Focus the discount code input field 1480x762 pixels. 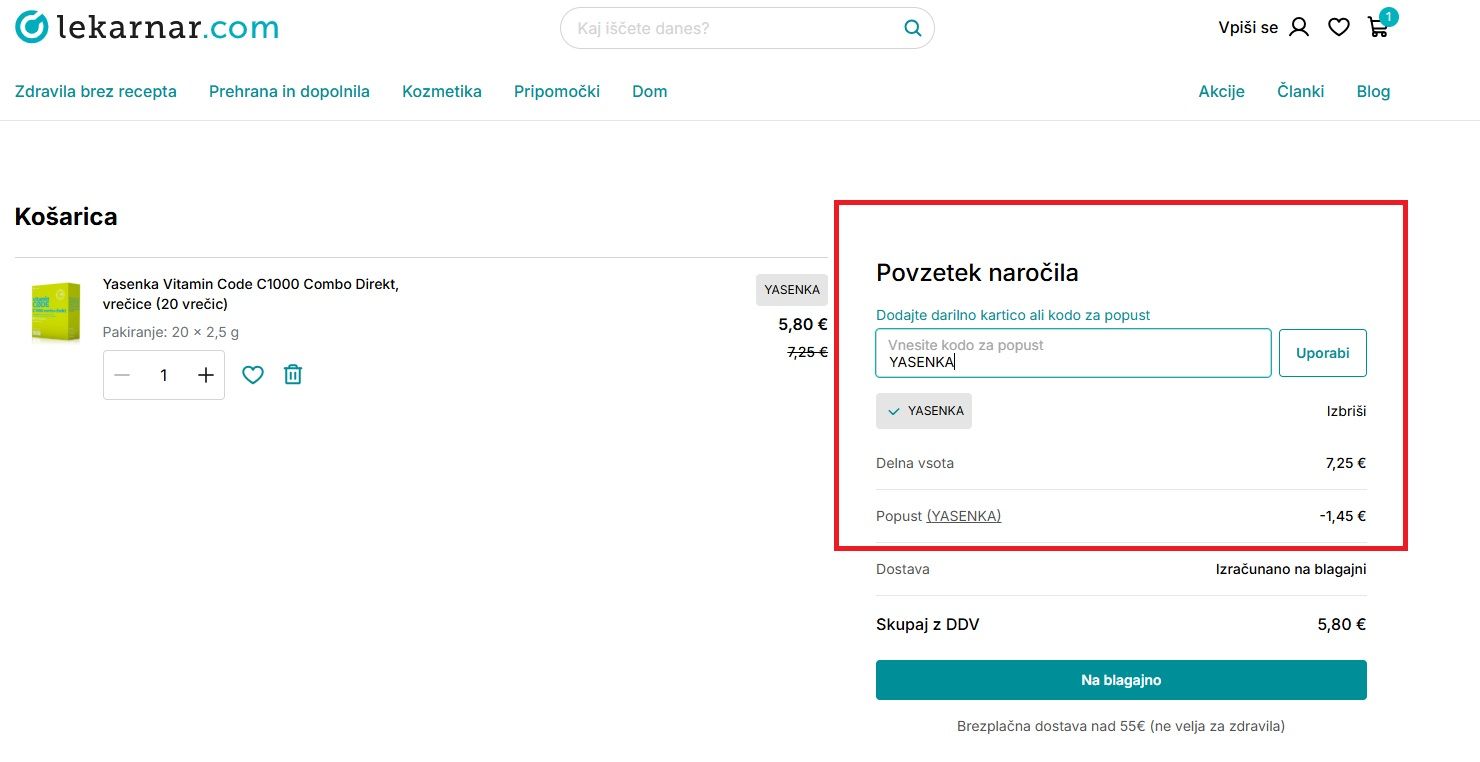tap(1072, 354)
